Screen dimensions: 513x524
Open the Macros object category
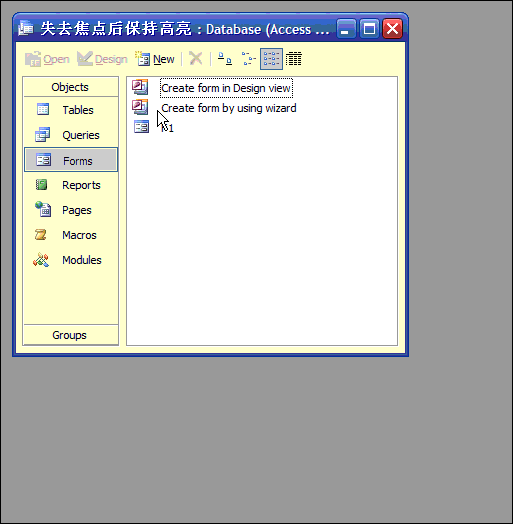pos(71,235)
